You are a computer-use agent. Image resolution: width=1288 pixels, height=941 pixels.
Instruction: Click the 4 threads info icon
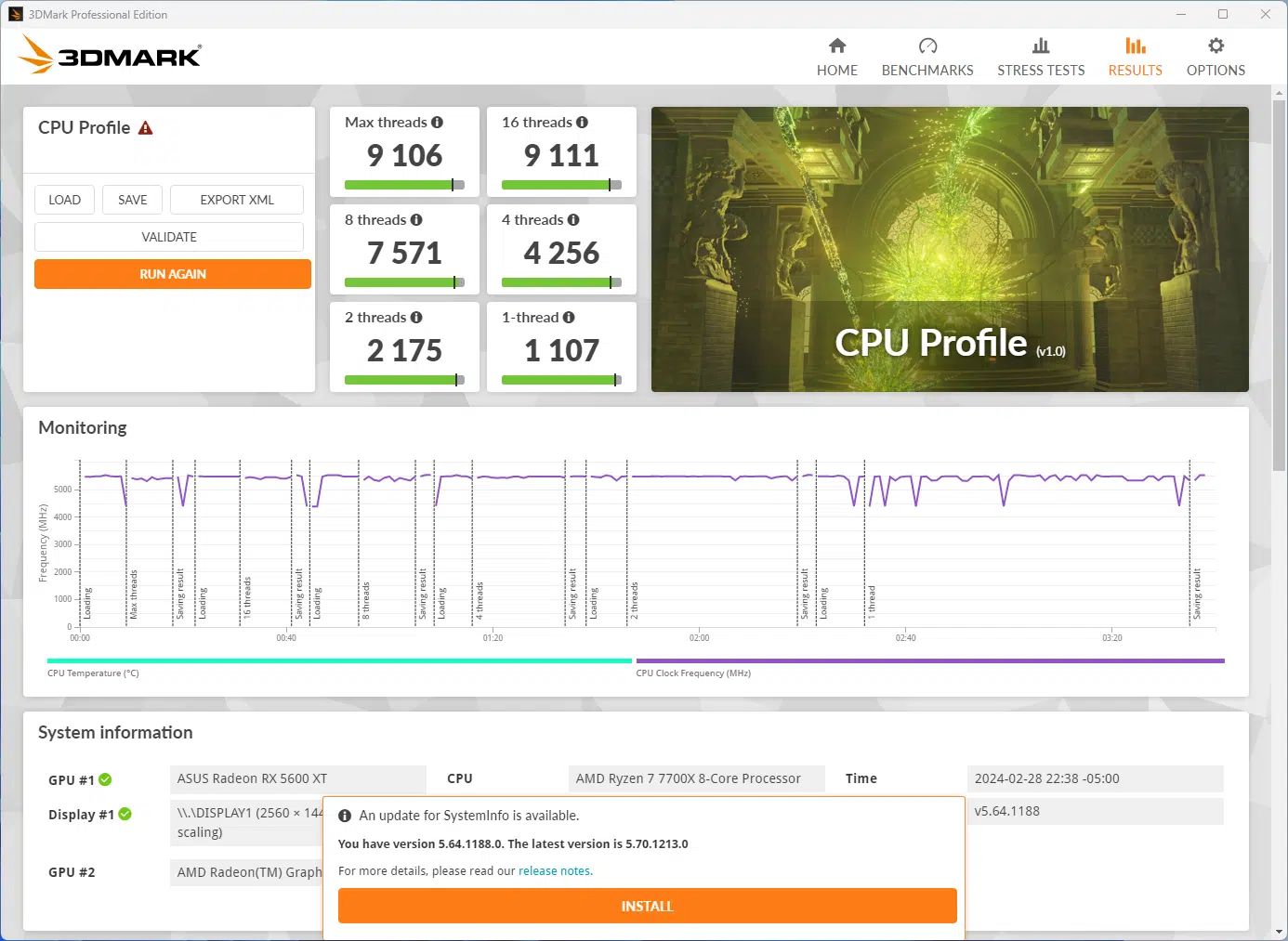573,220
